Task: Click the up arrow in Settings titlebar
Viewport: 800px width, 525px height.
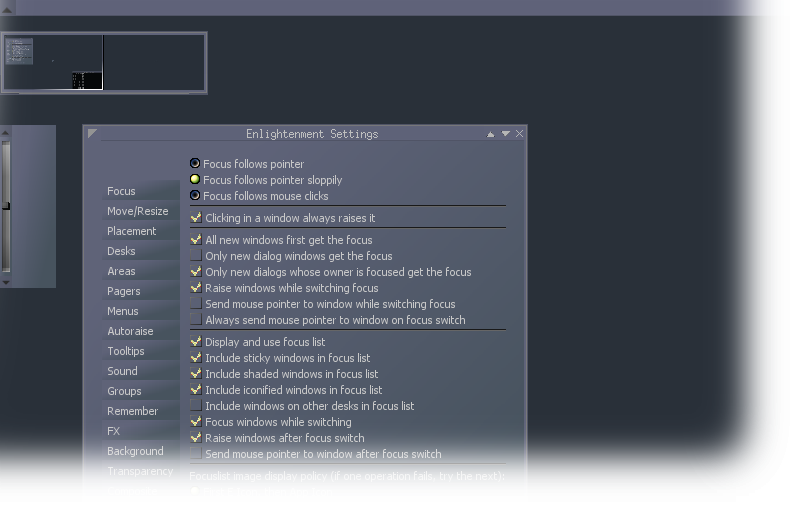Action: tap(490, 134)
